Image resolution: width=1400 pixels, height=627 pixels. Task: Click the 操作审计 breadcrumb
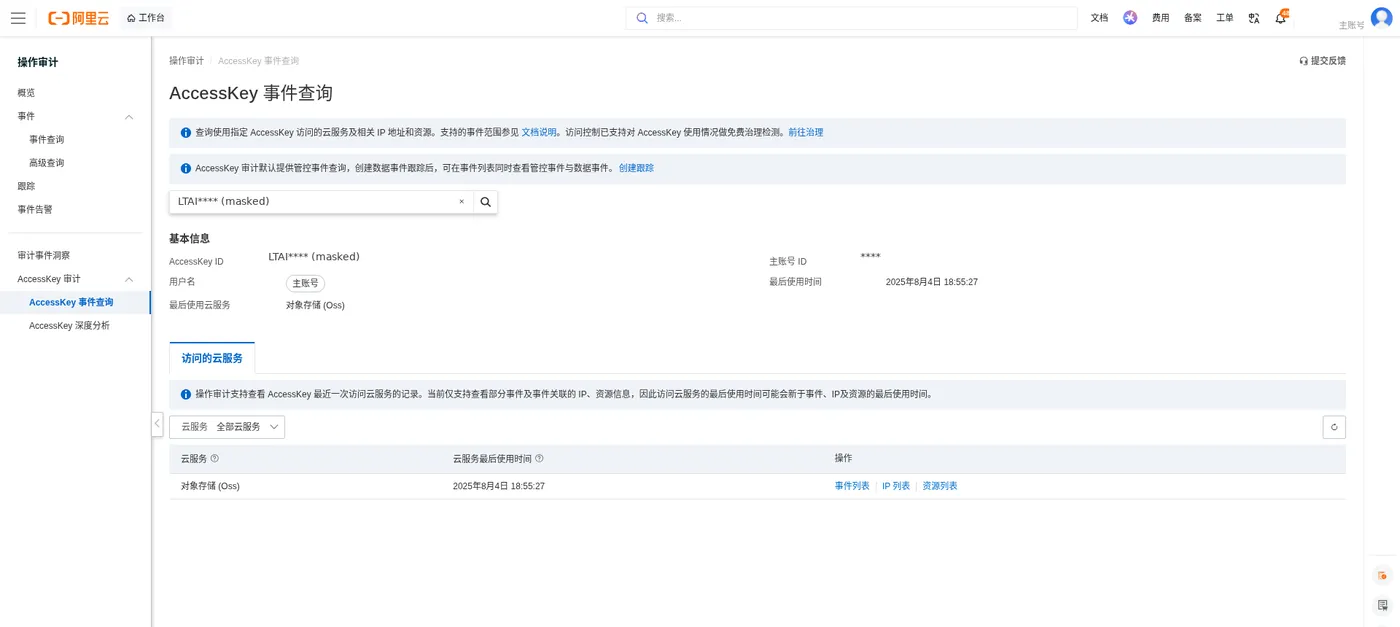[x=186, y=61]
